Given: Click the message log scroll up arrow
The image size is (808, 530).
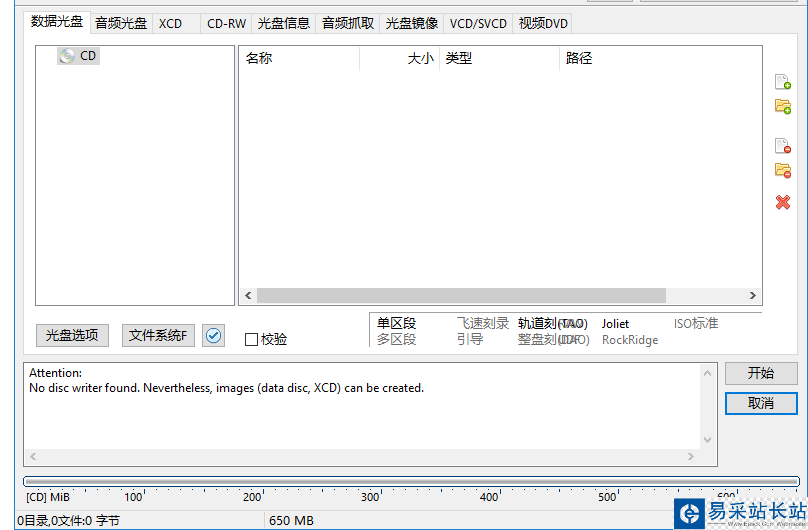Looking at the screenshot, I should point(708,373).
